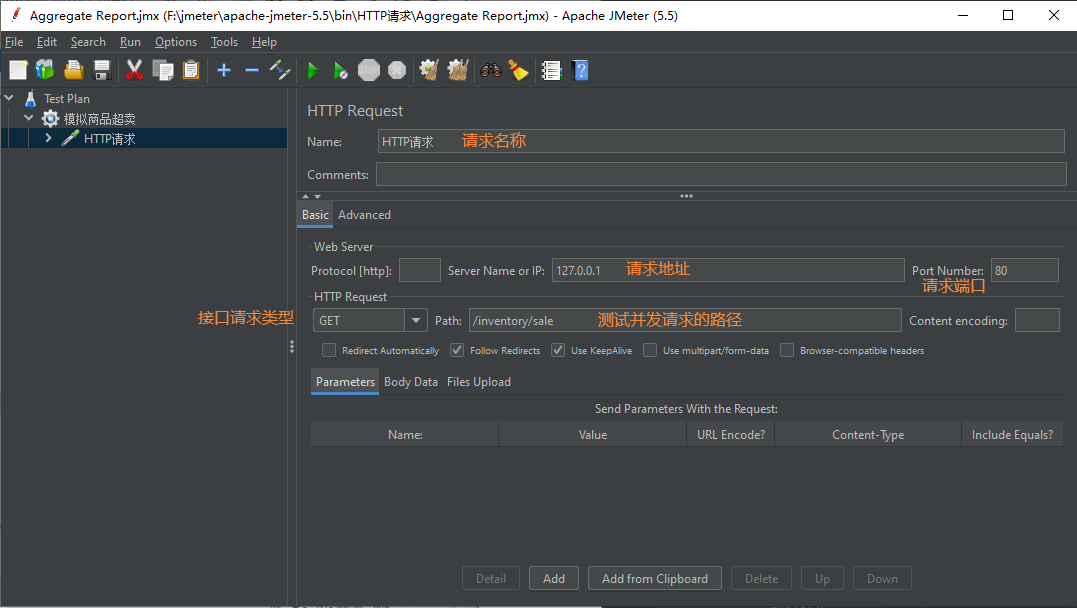Click the Down button
This screenshot has width=1077, height=608.
882,578
